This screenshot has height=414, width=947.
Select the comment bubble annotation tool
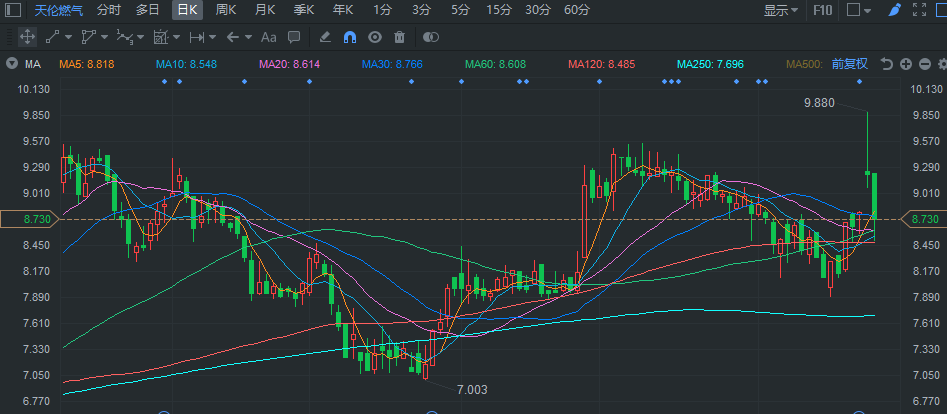294,37
